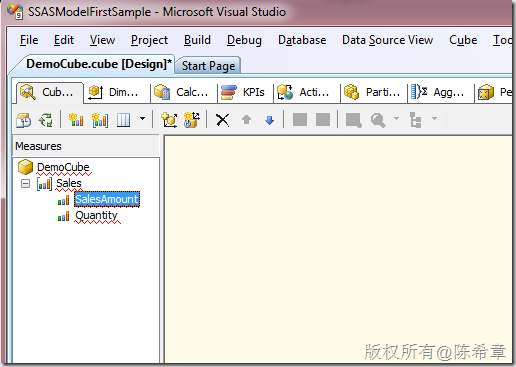Select Sales measure group
This screenshot has width=516, height=367.
pos(69,183)
